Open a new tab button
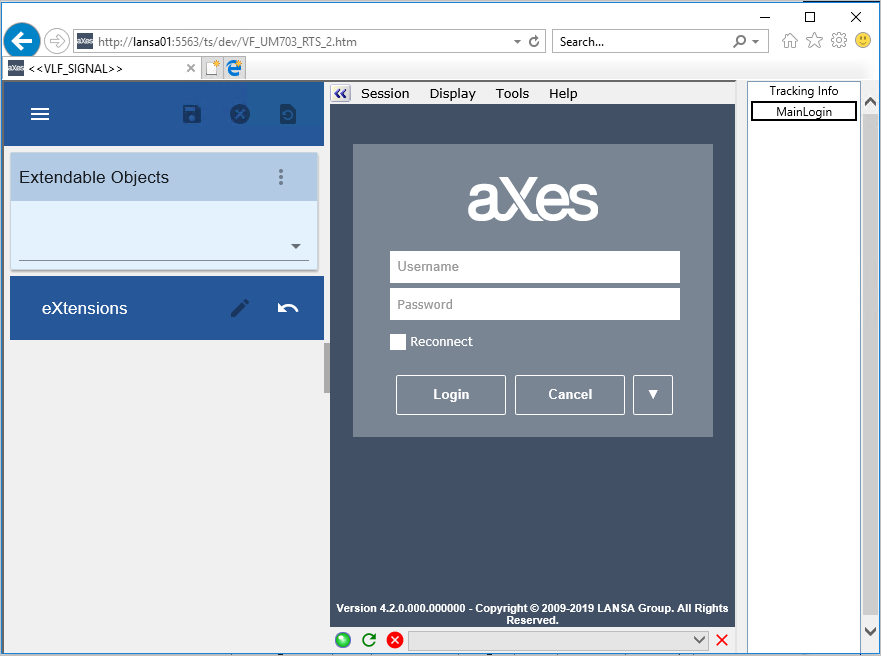Viewport: 881px width, 656px height. pos(212,69)
